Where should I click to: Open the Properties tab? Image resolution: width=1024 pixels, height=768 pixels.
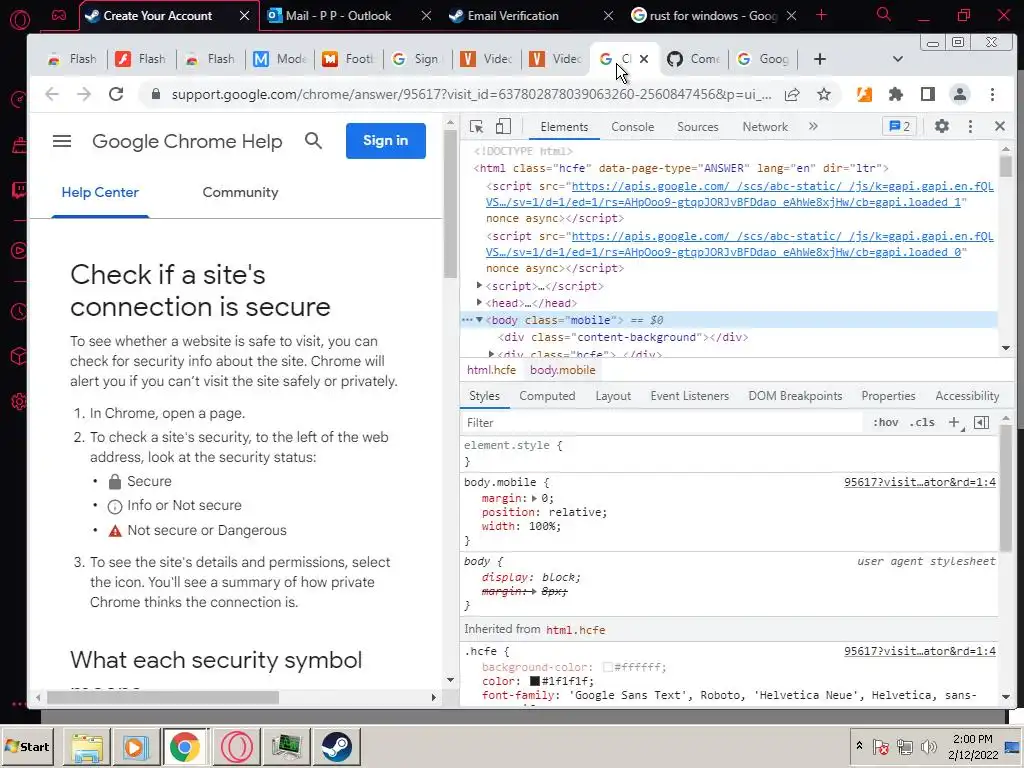(x=888, y=396)
